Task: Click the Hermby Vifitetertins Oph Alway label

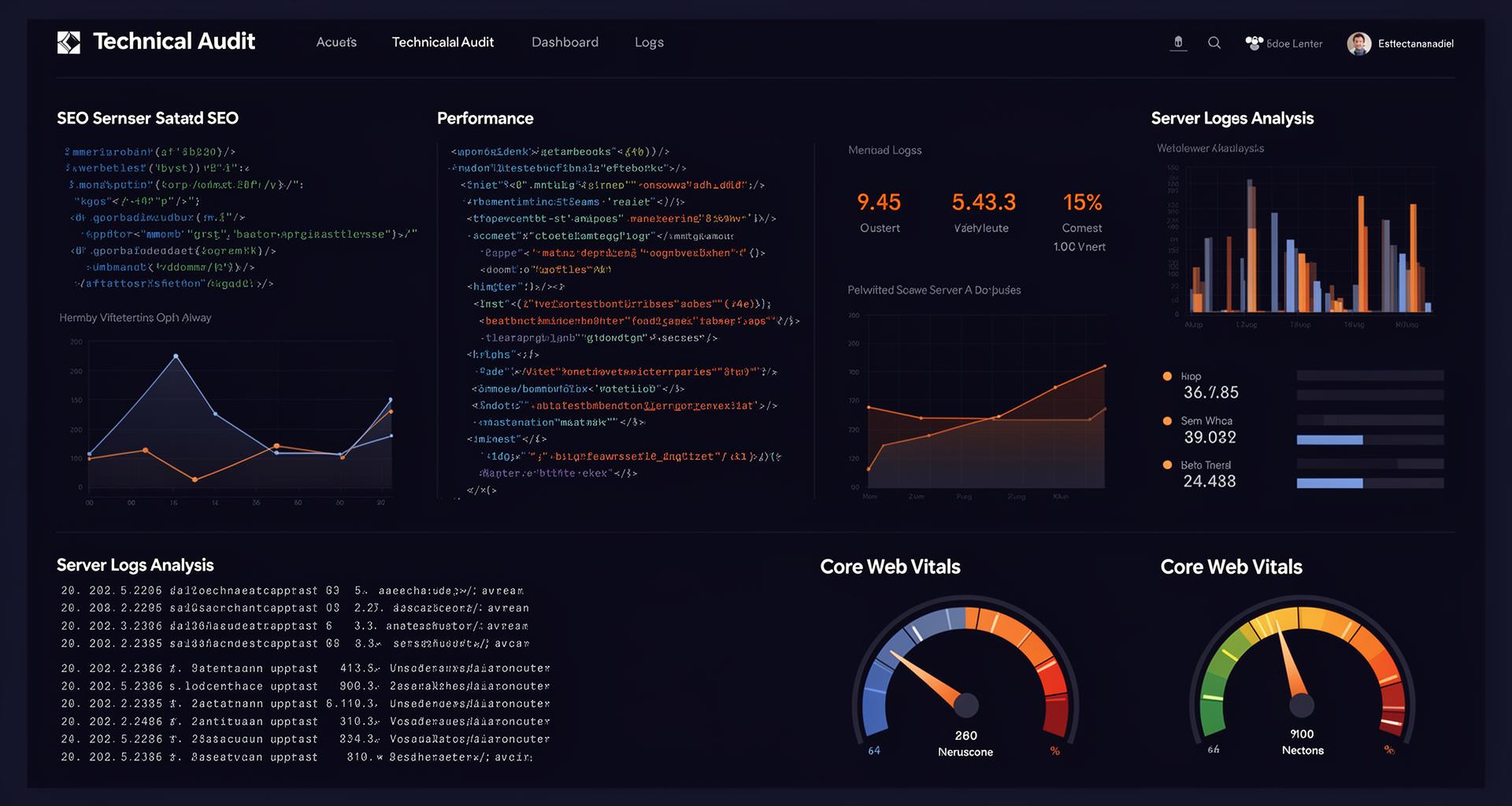Action: click(135, 318)
